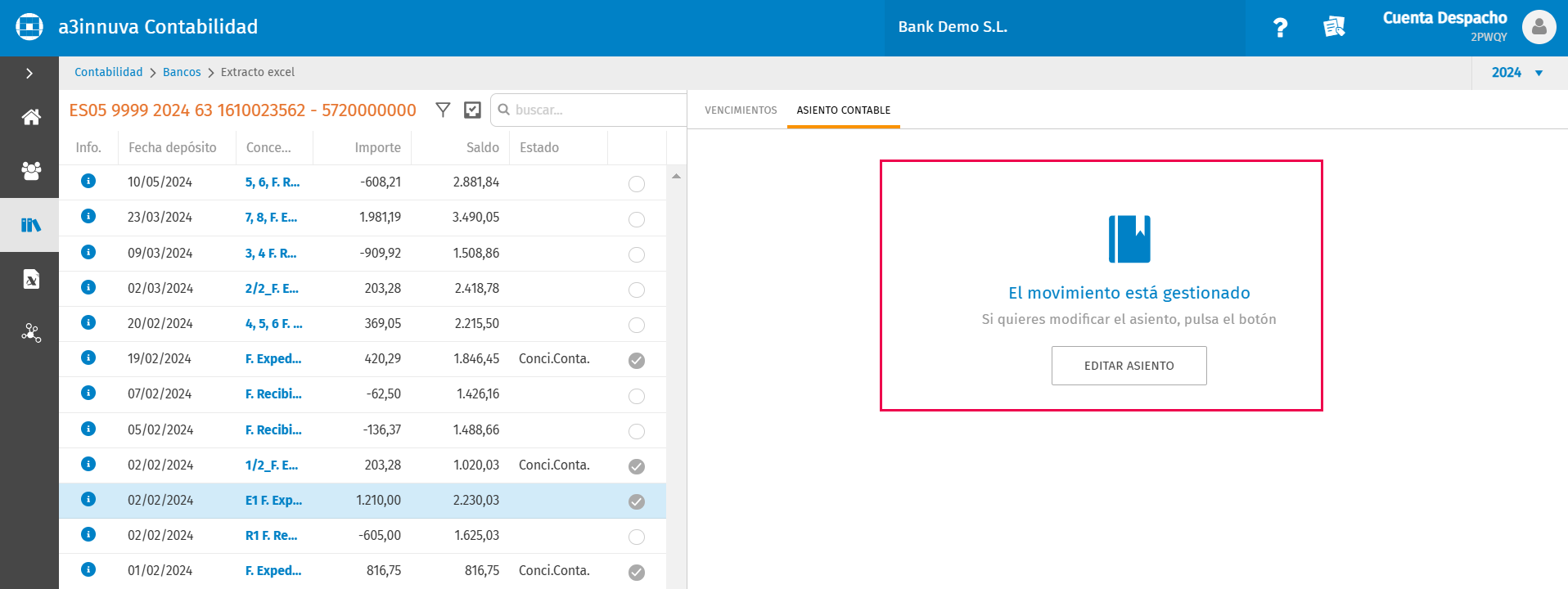Select the accounting books sidebar icon
The width and height of the screenshot is (1568, 589).
click(31, 225)
